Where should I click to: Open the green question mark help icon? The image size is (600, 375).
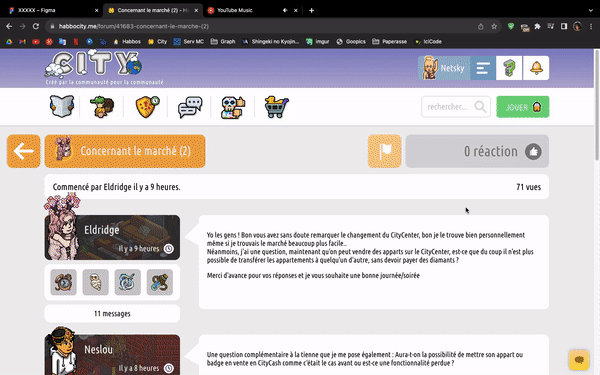(x=509, y=68)
